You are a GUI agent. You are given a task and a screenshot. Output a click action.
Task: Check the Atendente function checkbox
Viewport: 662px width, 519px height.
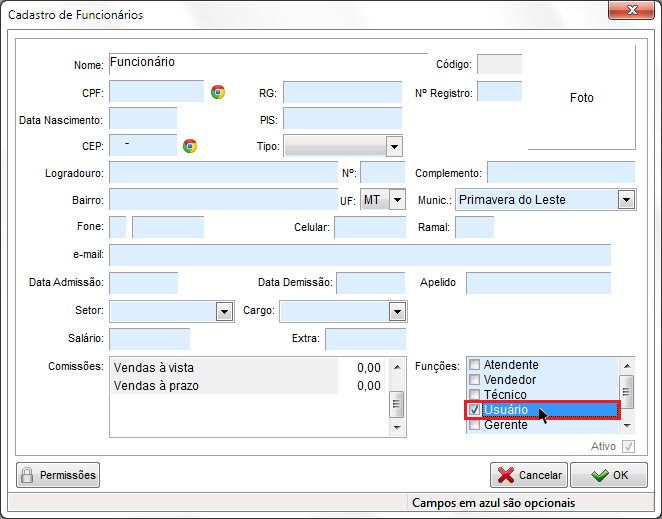coord(475,365)
